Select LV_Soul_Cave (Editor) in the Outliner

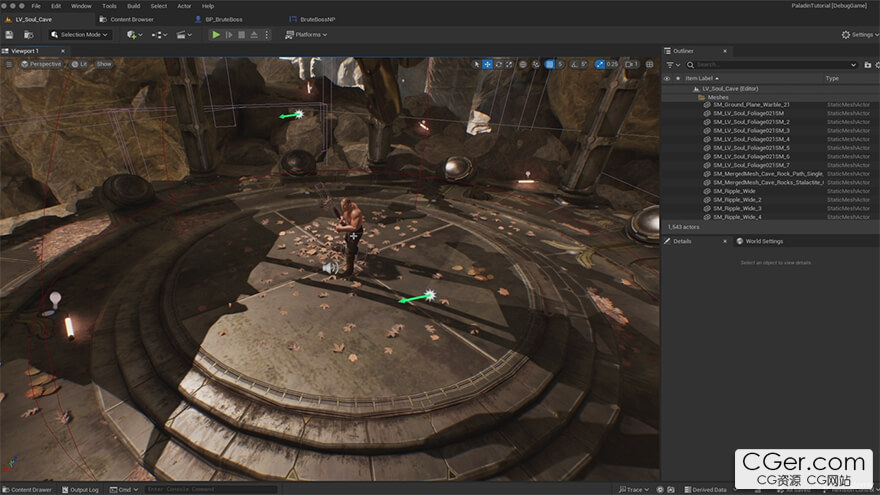[x=730, y=89]
